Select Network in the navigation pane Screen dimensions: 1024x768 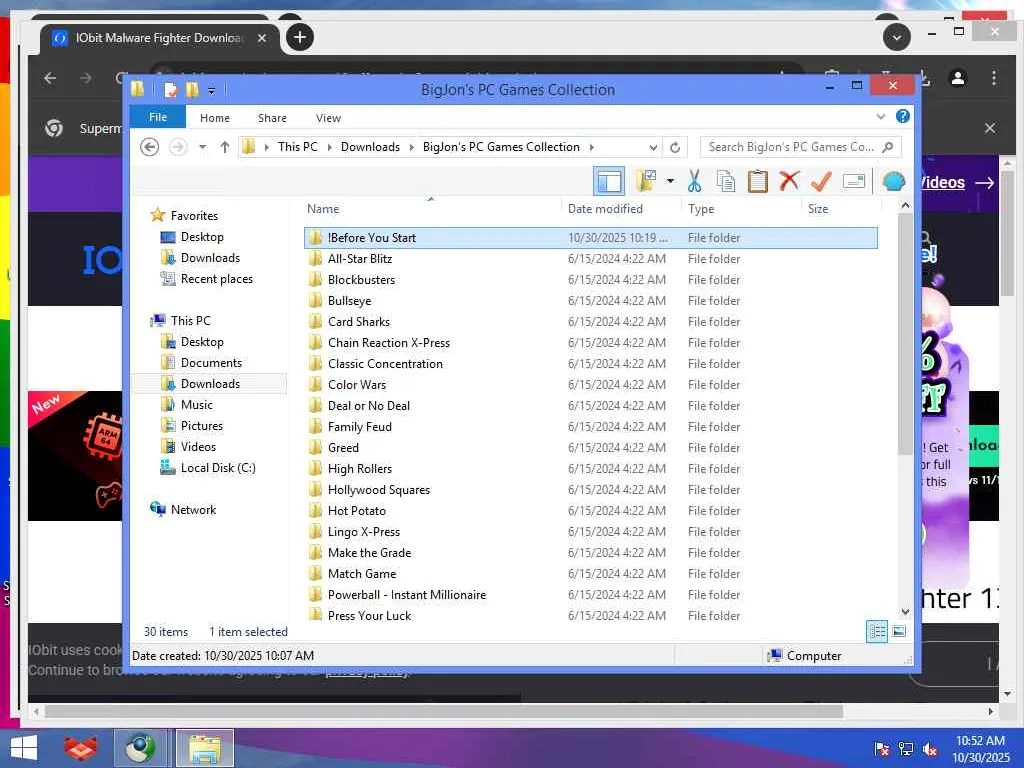pyautogui.click(x=193, y=510)
